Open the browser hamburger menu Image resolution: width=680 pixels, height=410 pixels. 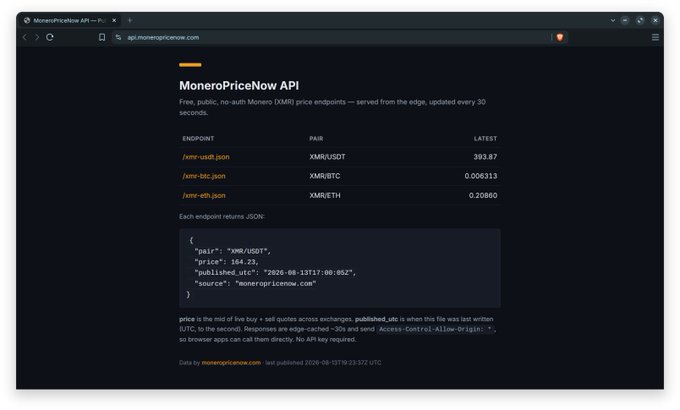[x=655, y=37]
